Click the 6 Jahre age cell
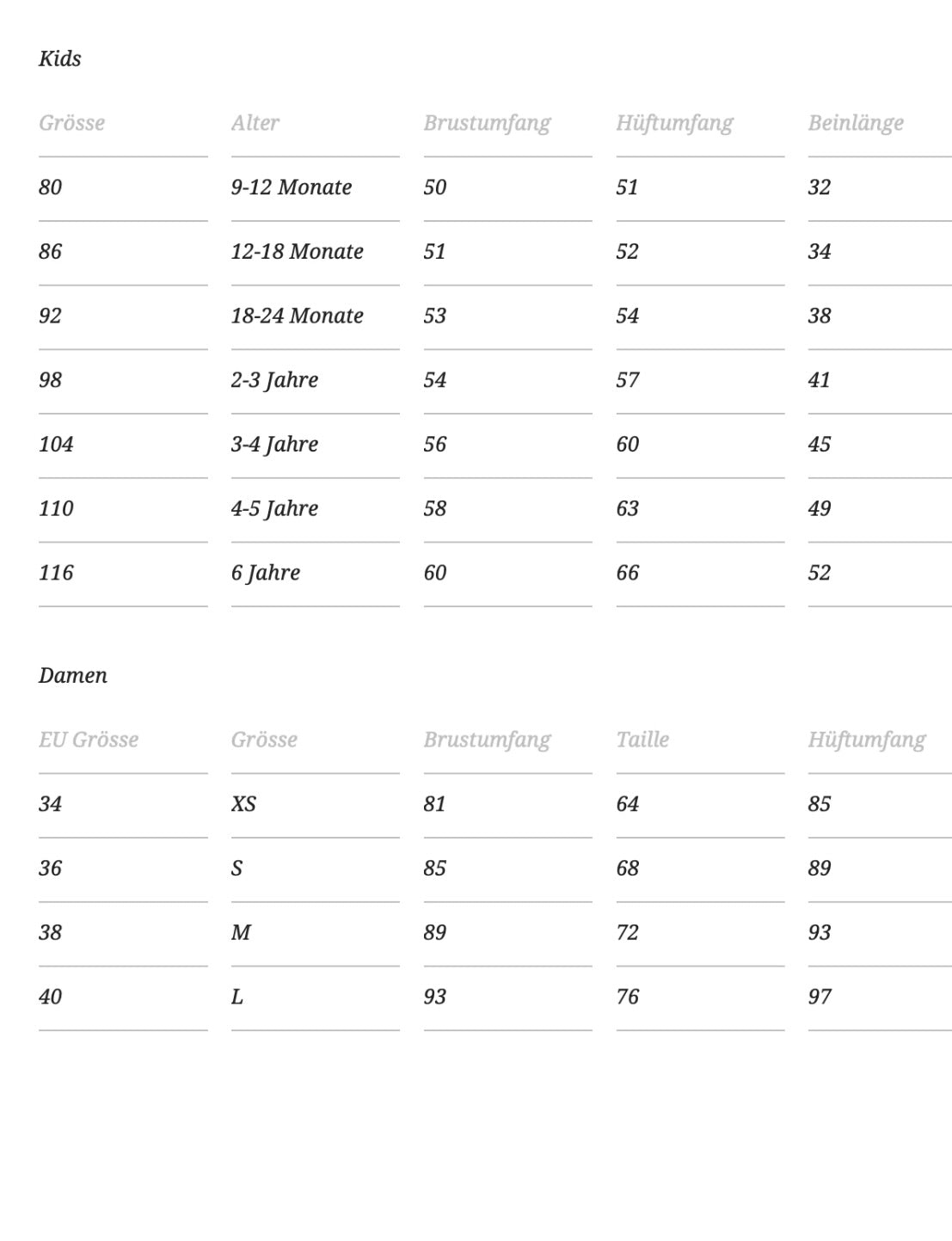 [266, 573]
